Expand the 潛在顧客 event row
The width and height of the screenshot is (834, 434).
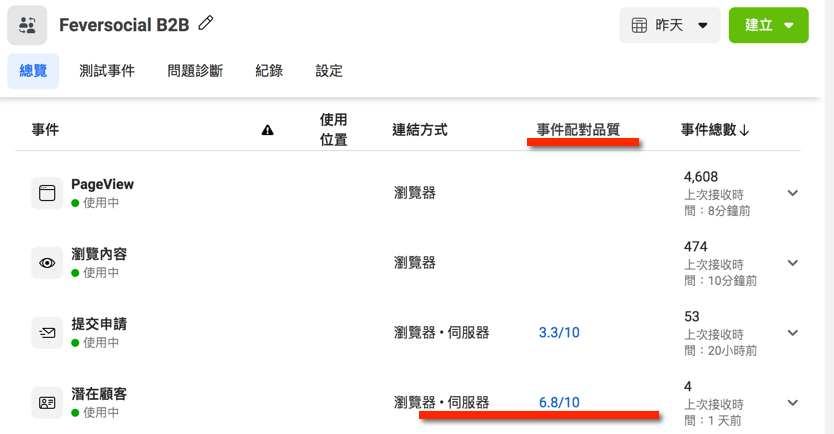point(793,403)
